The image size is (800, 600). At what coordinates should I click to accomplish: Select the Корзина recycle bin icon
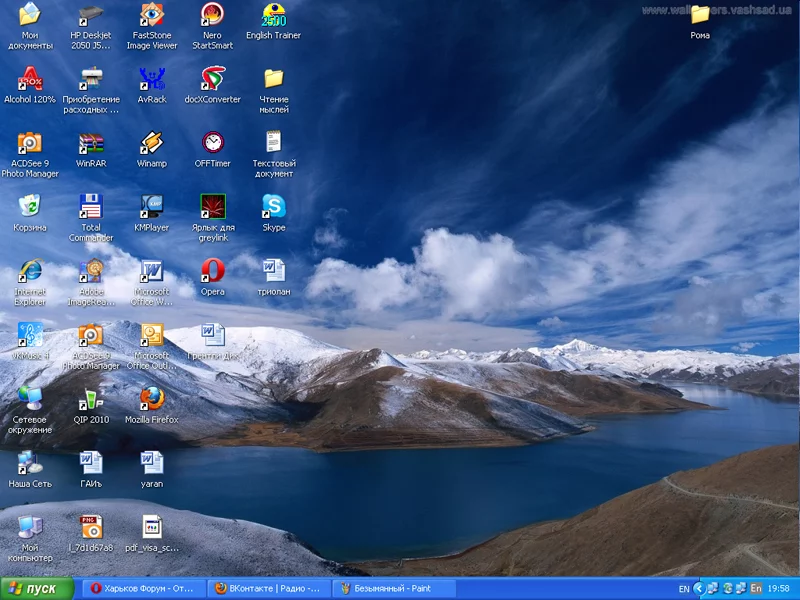coord(30,207)
